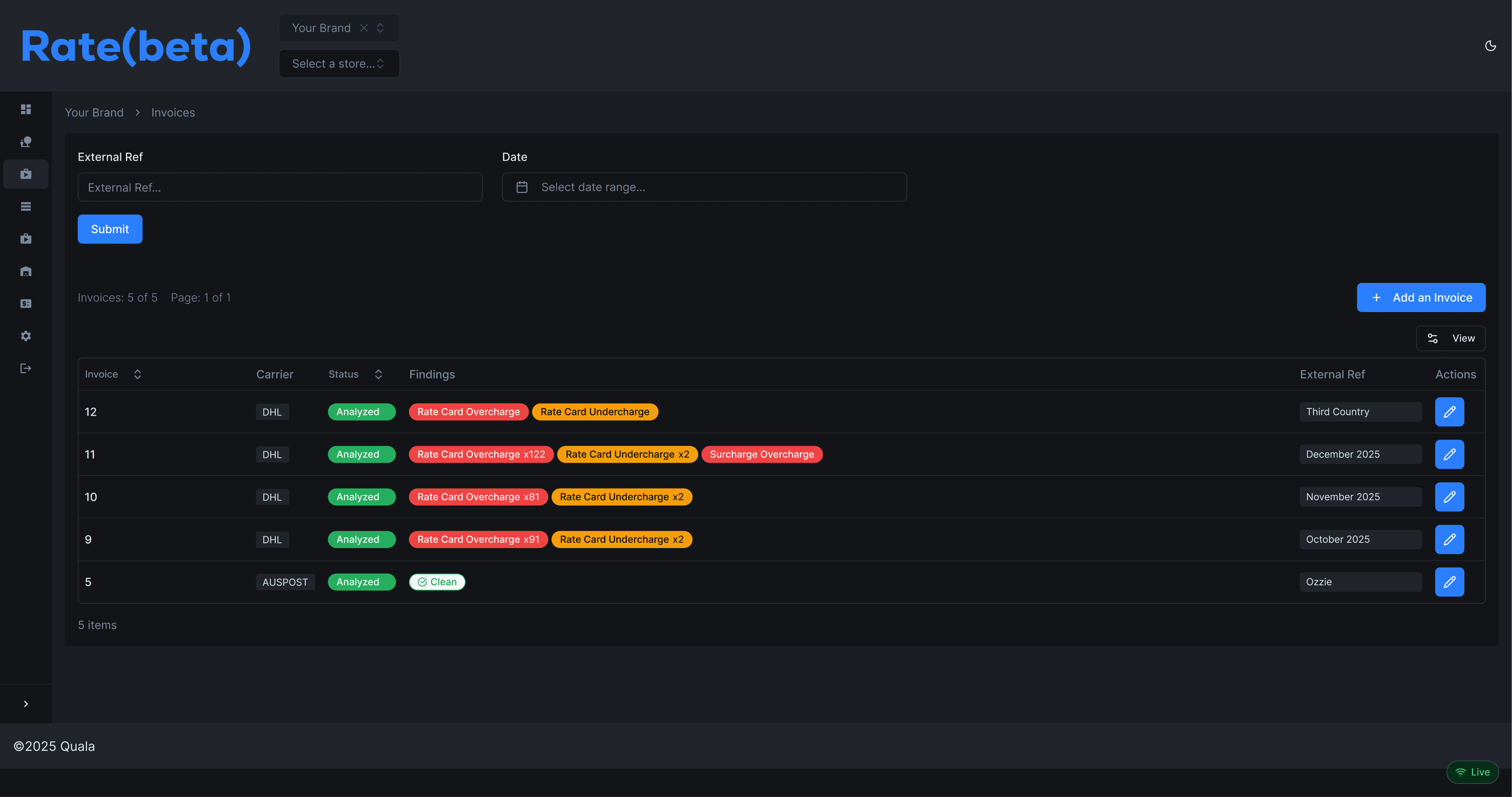Click DHL carrier tag on invoice 12
This screenshot has height=797, width=1512.
pos(272,412)
